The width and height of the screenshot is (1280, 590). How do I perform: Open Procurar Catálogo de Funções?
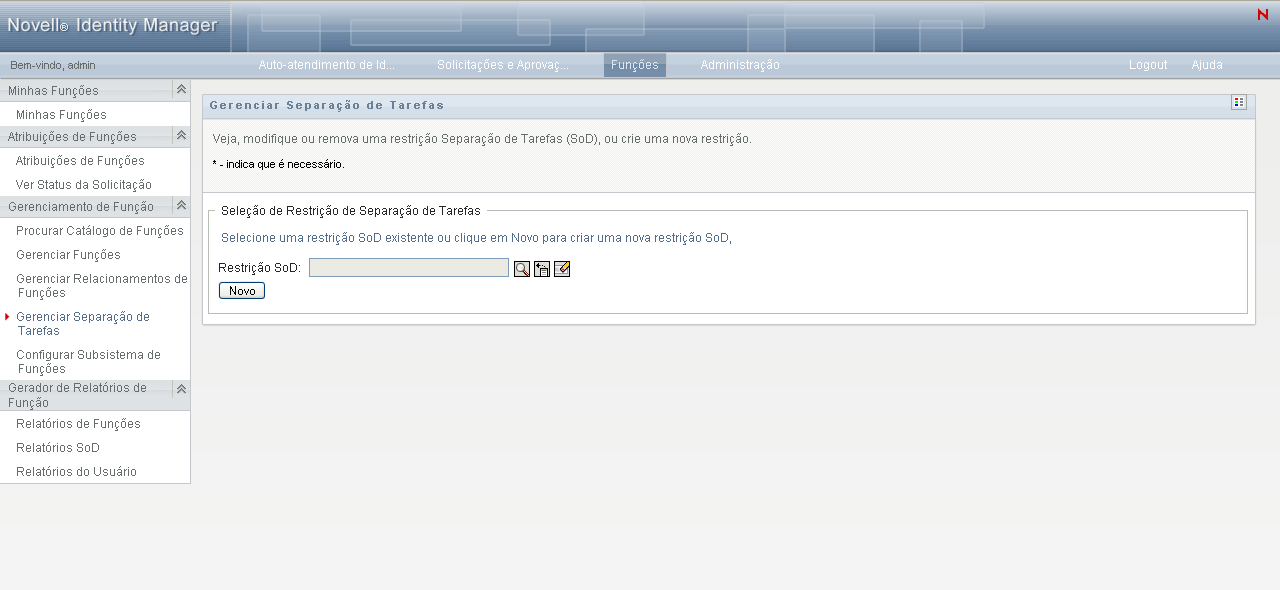click(x=100, y=231)
